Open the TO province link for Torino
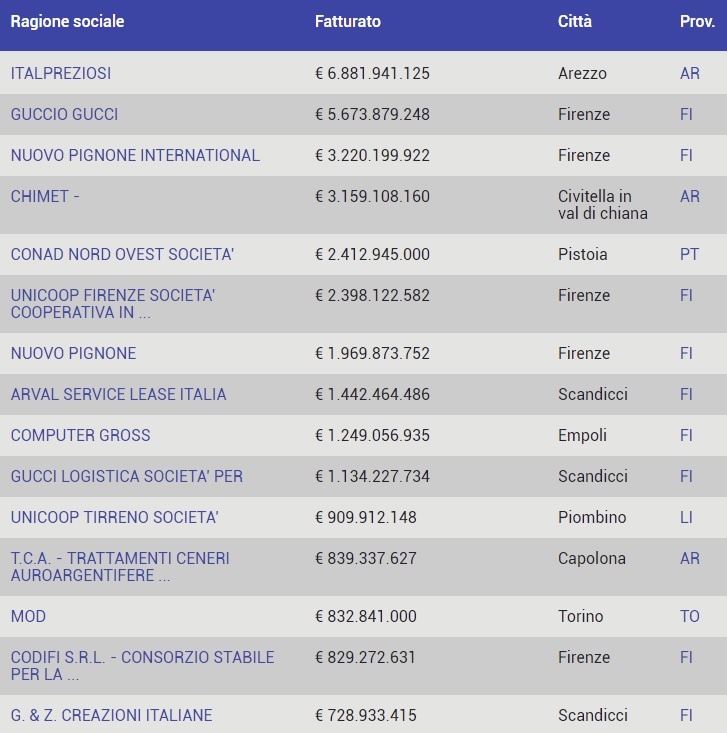727x733 pixels. [x=689, y=616]
